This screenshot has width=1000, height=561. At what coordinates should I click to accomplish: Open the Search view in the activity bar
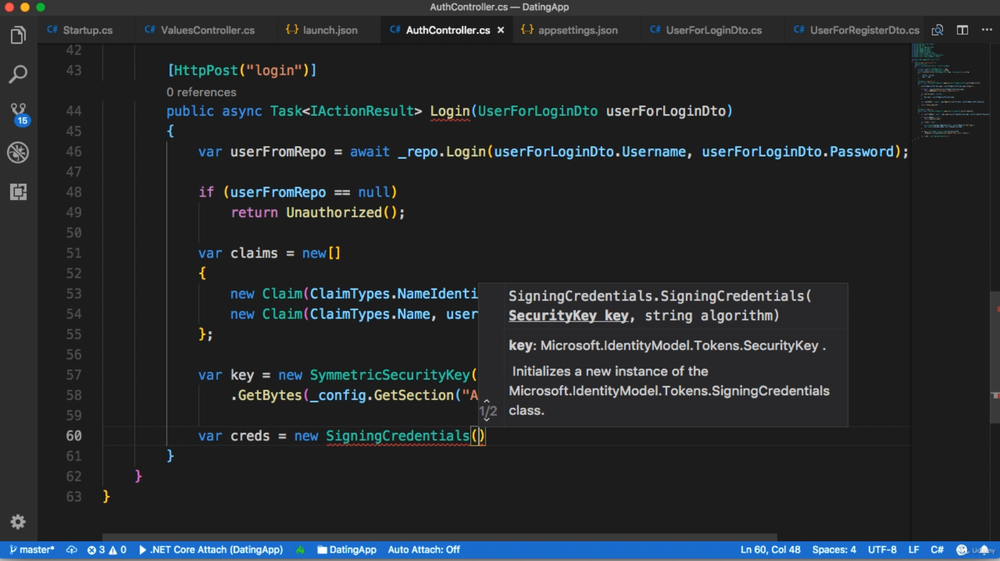18,74
